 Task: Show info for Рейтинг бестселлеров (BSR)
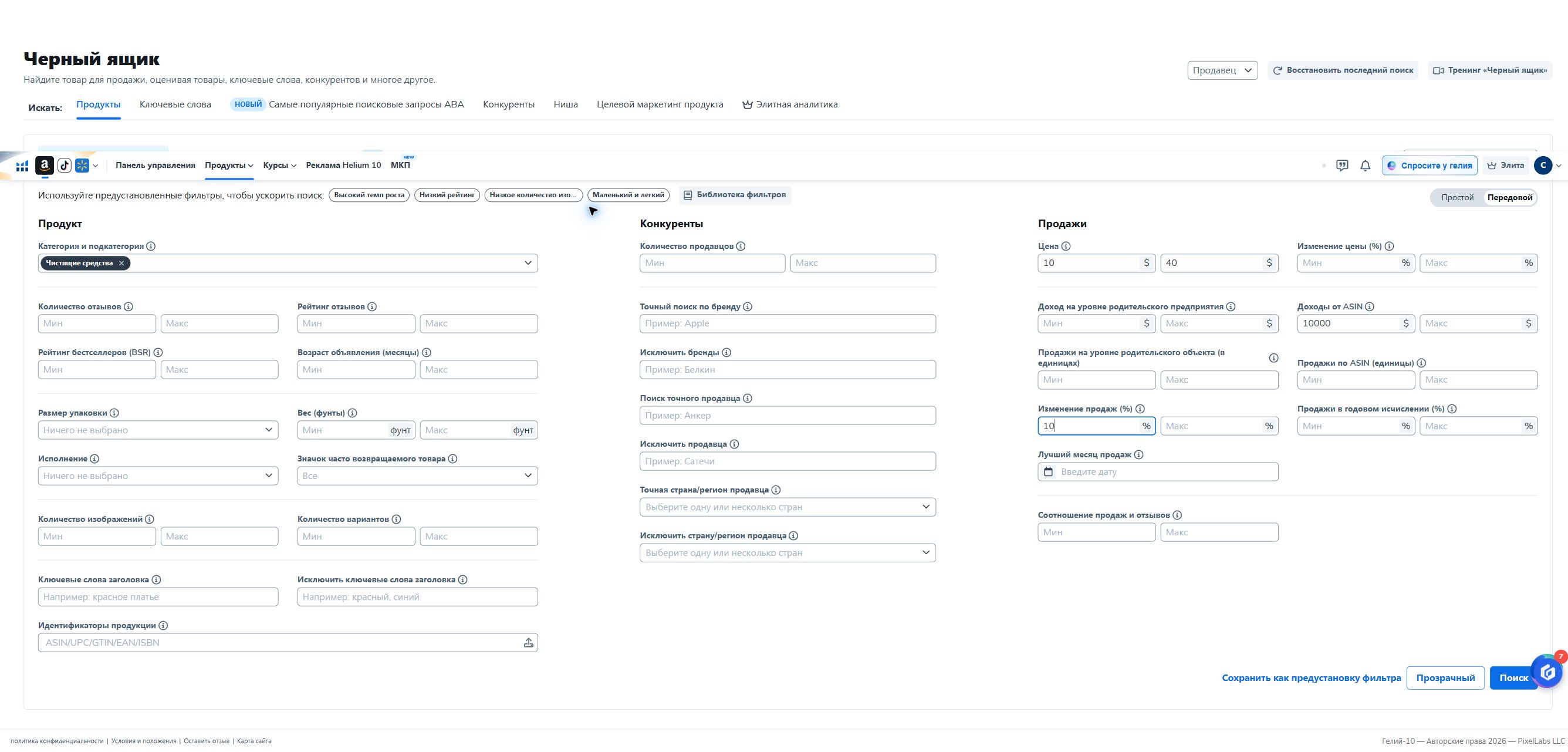click(158, 353)
